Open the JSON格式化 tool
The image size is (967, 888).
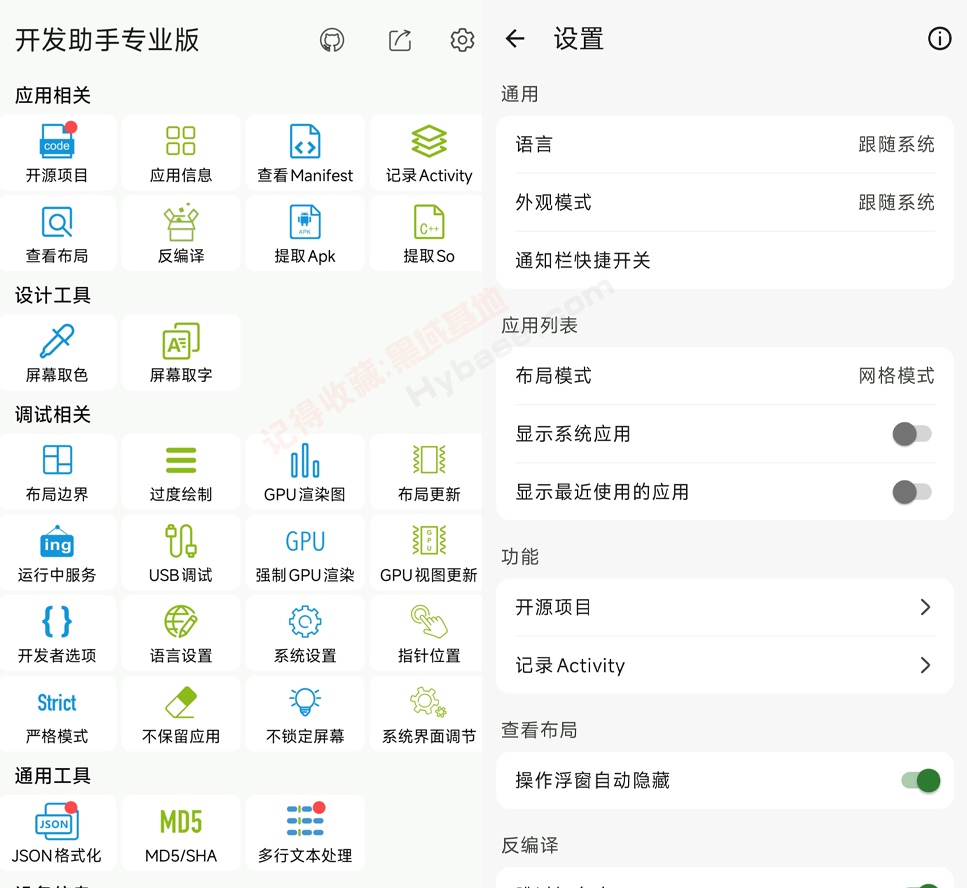[57, 833]
